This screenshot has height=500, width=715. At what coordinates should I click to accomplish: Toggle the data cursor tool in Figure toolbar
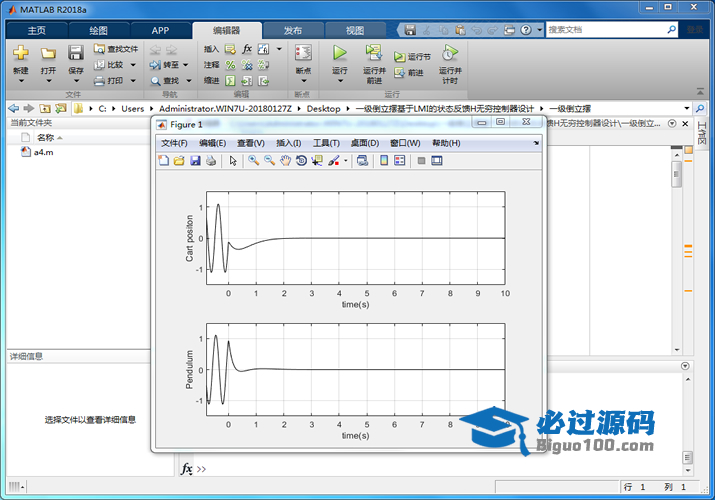tap(317, 160)
